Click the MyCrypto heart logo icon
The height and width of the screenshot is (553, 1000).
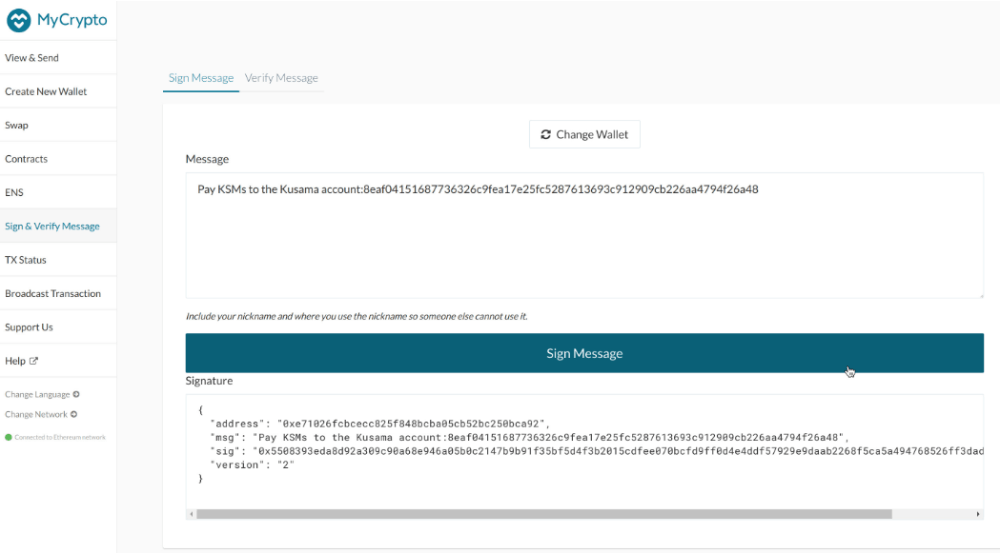[18, 20]
